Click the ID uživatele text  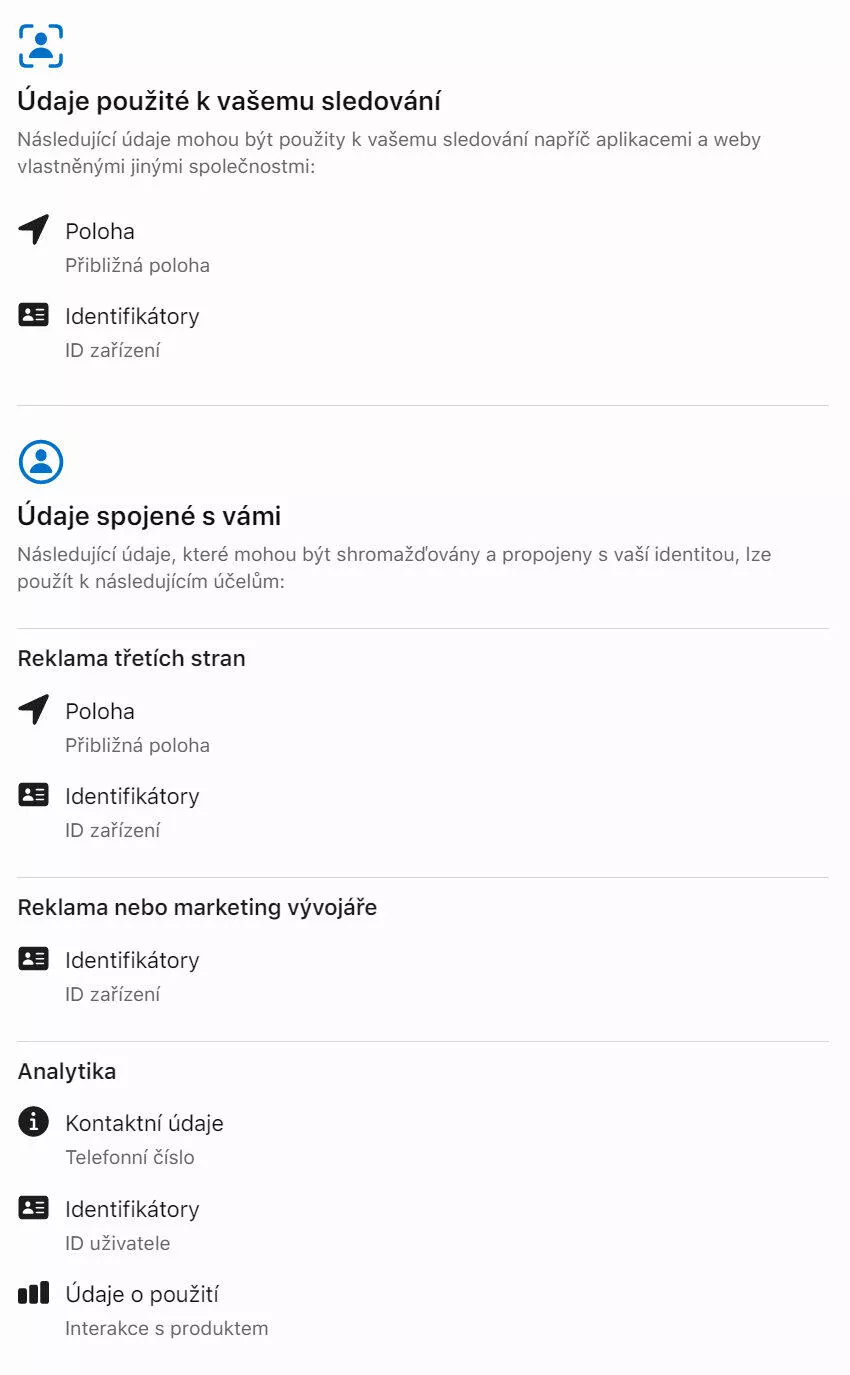118,1243
